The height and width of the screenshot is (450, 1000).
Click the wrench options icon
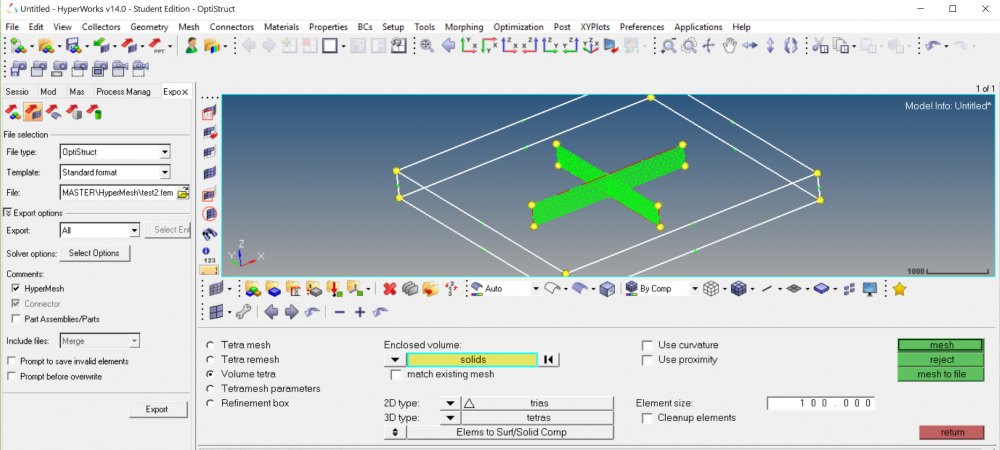coord(243,312)
